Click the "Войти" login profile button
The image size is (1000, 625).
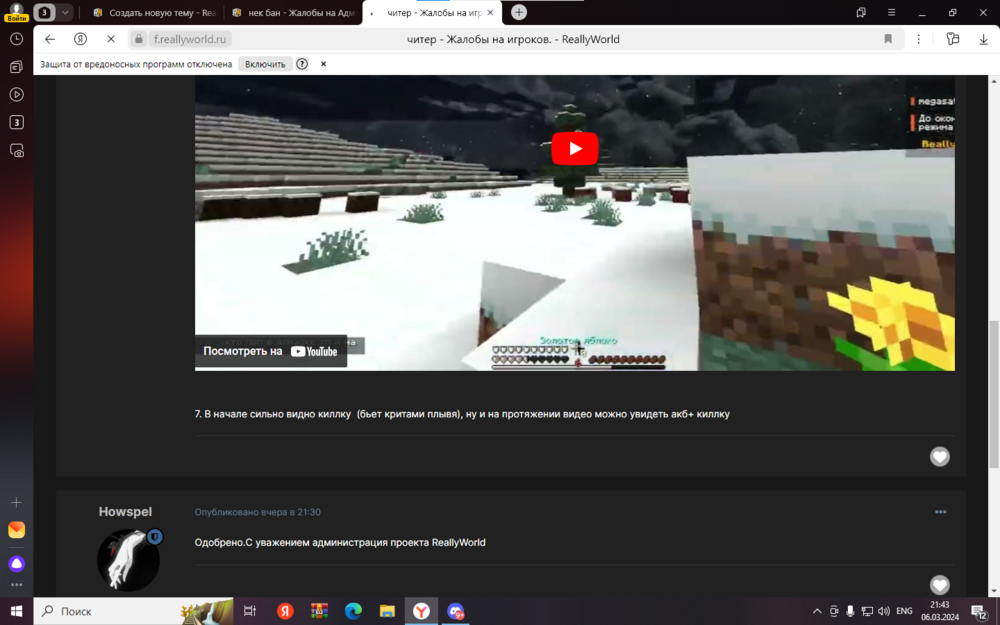[17, 12]
